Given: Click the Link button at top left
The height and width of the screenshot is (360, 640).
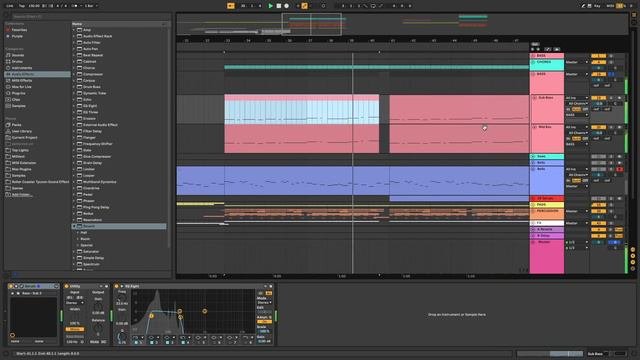Looking at the screenshot, I should pyautogui.click(x=10, y=6).
